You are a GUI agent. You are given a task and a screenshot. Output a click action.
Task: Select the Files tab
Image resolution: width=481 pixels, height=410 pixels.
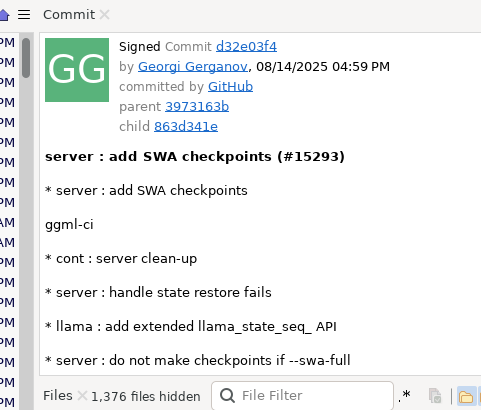tap(58, 396)
